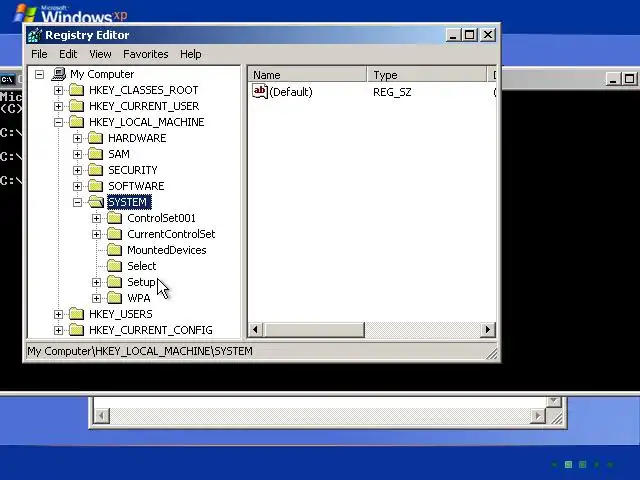
Task: Expand the SAM key
Action: click(x=78, y=154)
